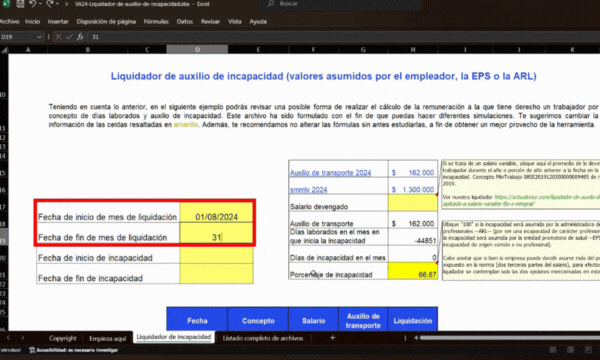The height and width of the screenshot is (360, 600).
Task: Click the Name Box showing D19
Action: pos(18,37)
